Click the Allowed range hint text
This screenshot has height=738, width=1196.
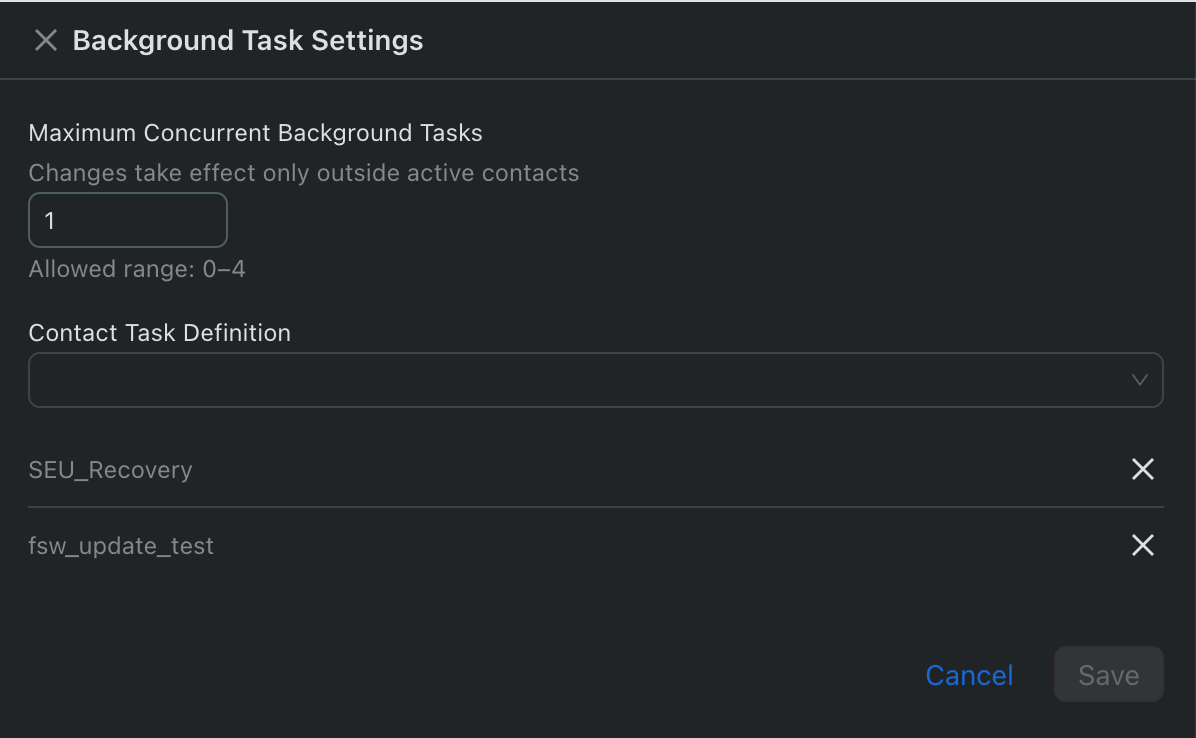click(137, 269)
